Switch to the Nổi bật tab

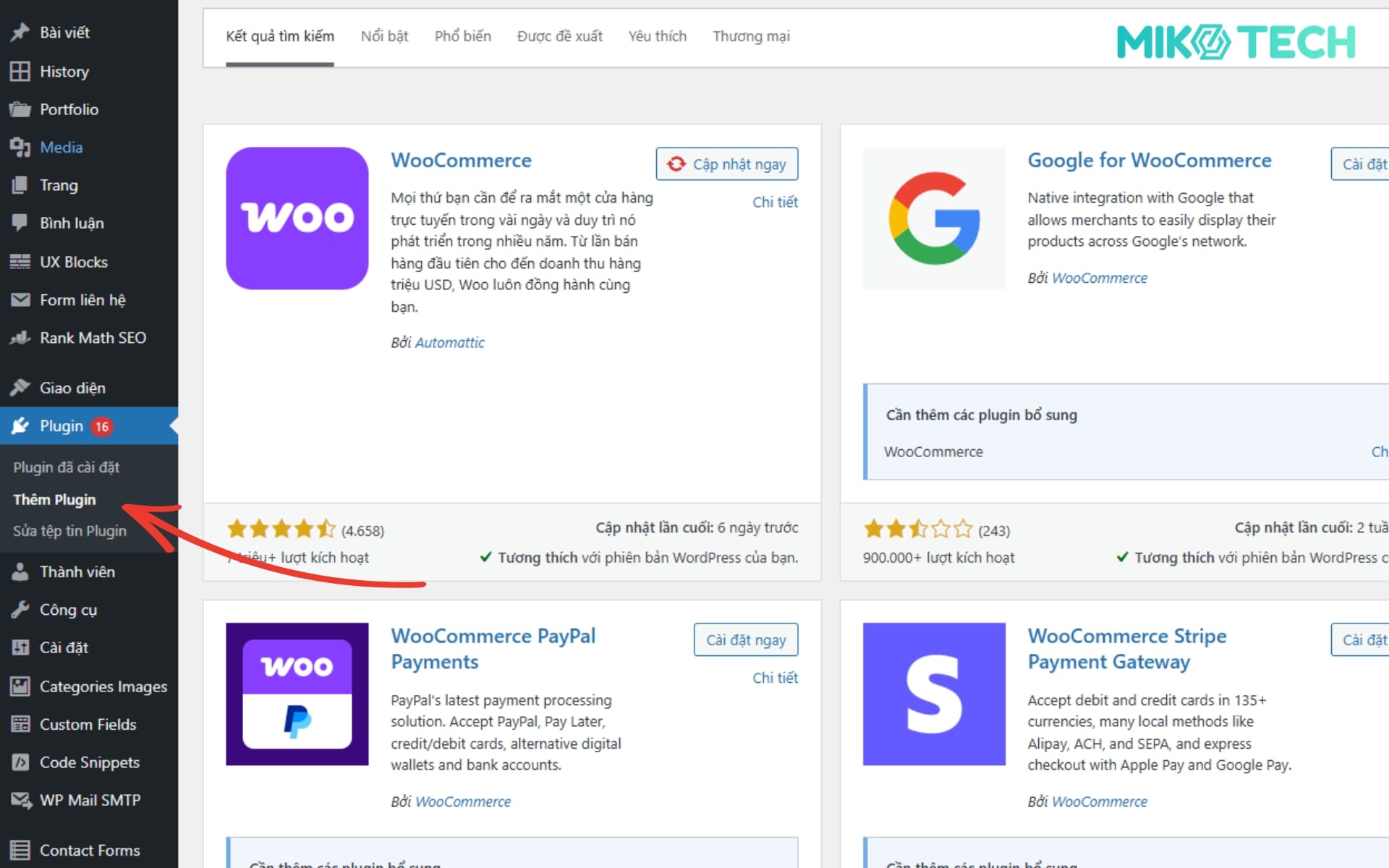(x=384, y=35)
